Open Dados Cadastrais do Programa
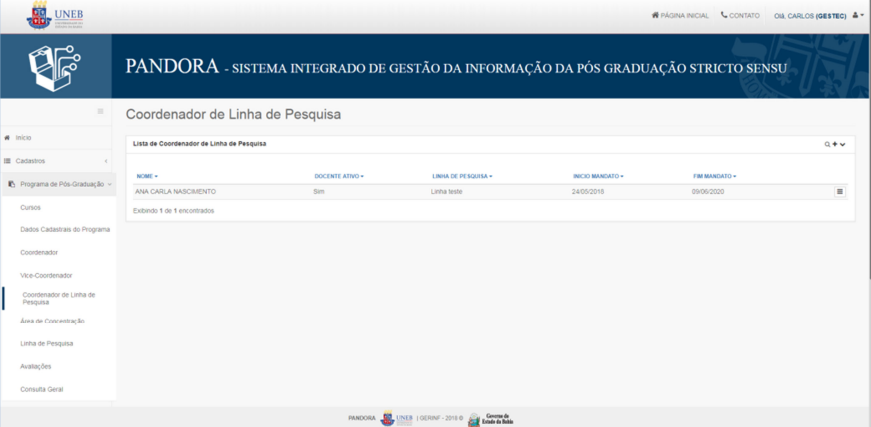The height and width of the screenshot is (427, 871). coord(65,229)
